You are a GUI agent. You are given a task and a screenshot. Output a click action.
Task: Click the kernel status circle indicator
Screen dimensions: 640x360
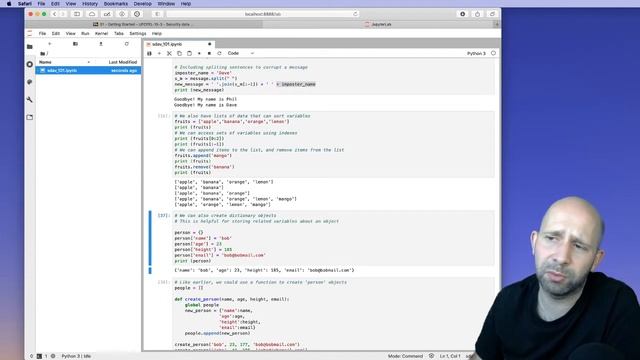pyautogui.click(x=493, y=53)
